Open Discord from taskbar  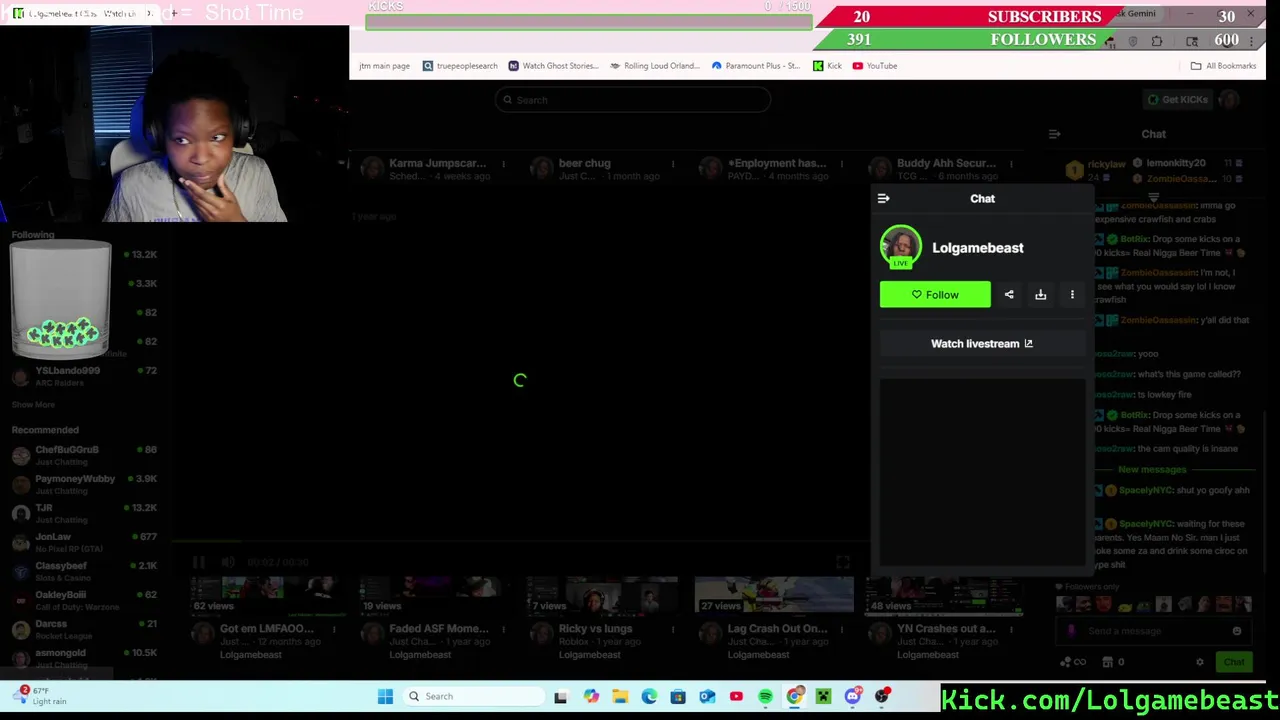tap(852, 696)
